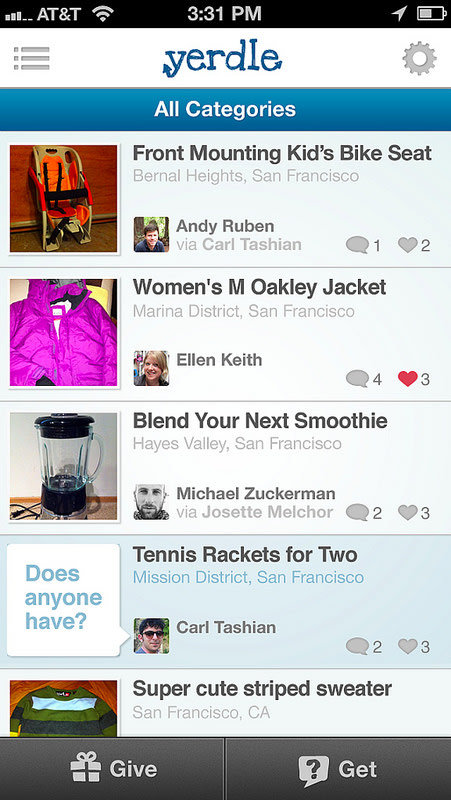Image resolution: width=451 pixels, height=800 pixels.
Task: Tap the yerdle logo in header
Action: (x=222, y=59)
